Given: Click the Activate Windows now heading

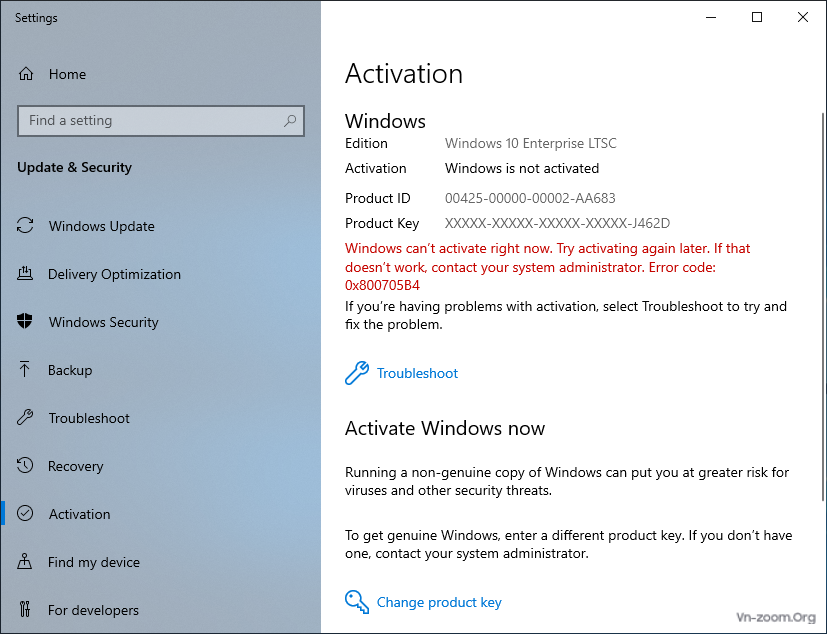Looking at the screenshot, I should (445, 428).
